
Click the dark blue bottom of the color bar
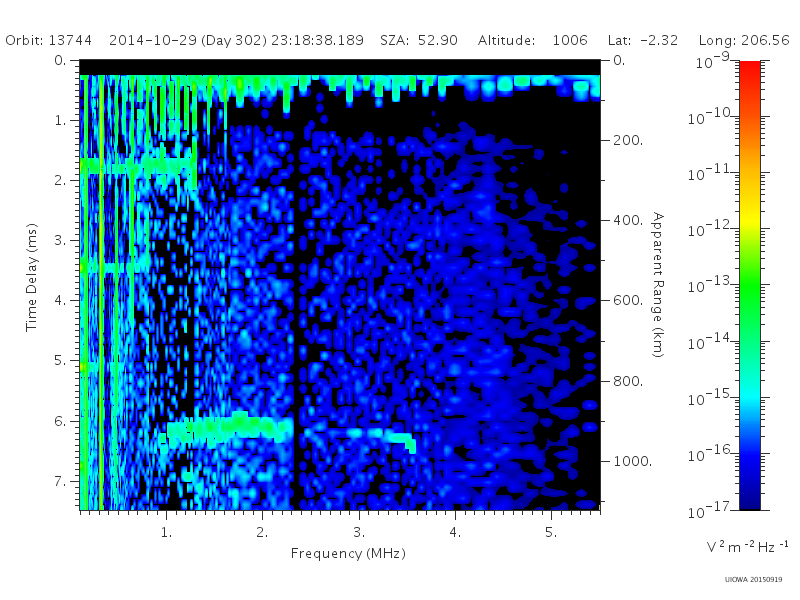(750, 497)
